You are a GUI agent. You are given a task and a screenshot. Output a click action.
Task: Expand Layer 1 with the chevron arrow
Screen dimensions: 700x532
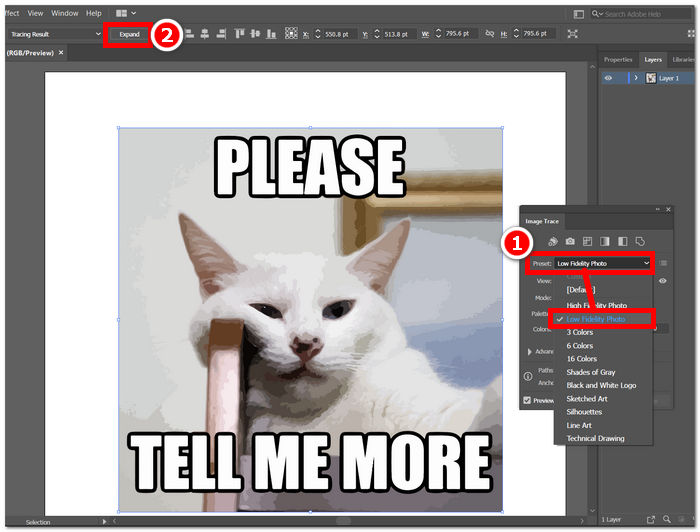[x=636, y=78]
